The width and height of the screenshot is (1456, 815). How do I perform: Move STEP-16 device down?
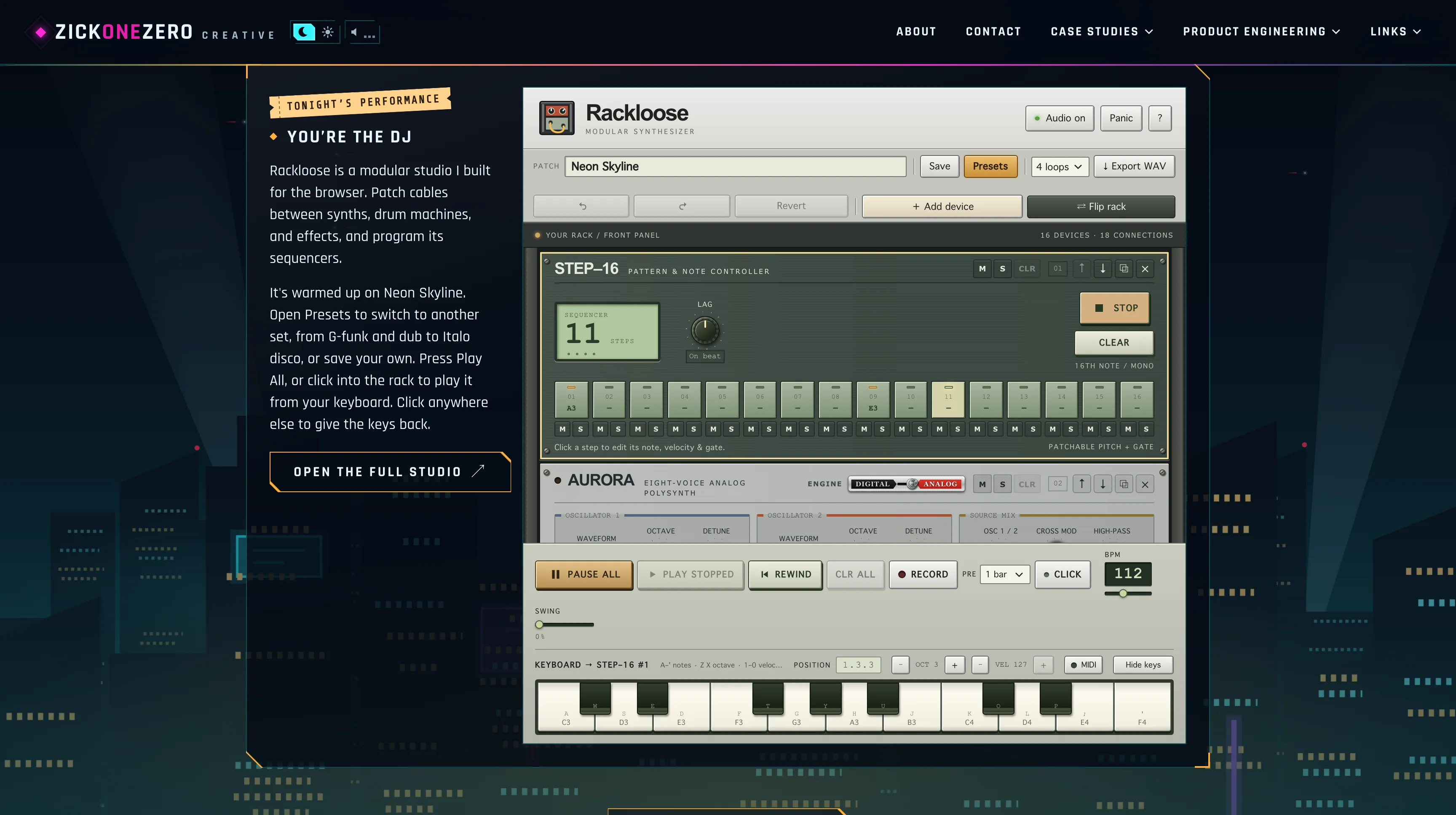pos(1102,268)
